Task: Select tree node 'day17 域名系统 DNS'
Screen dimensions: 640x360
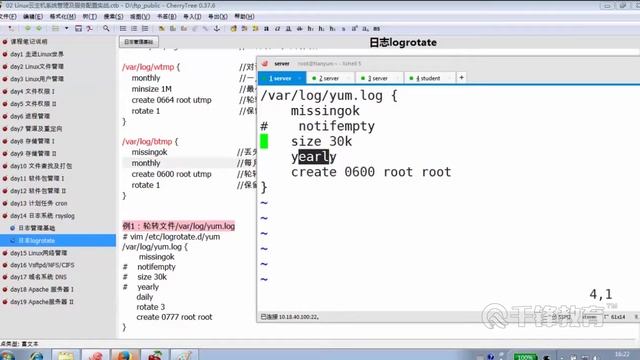Action: coord(38,277)
